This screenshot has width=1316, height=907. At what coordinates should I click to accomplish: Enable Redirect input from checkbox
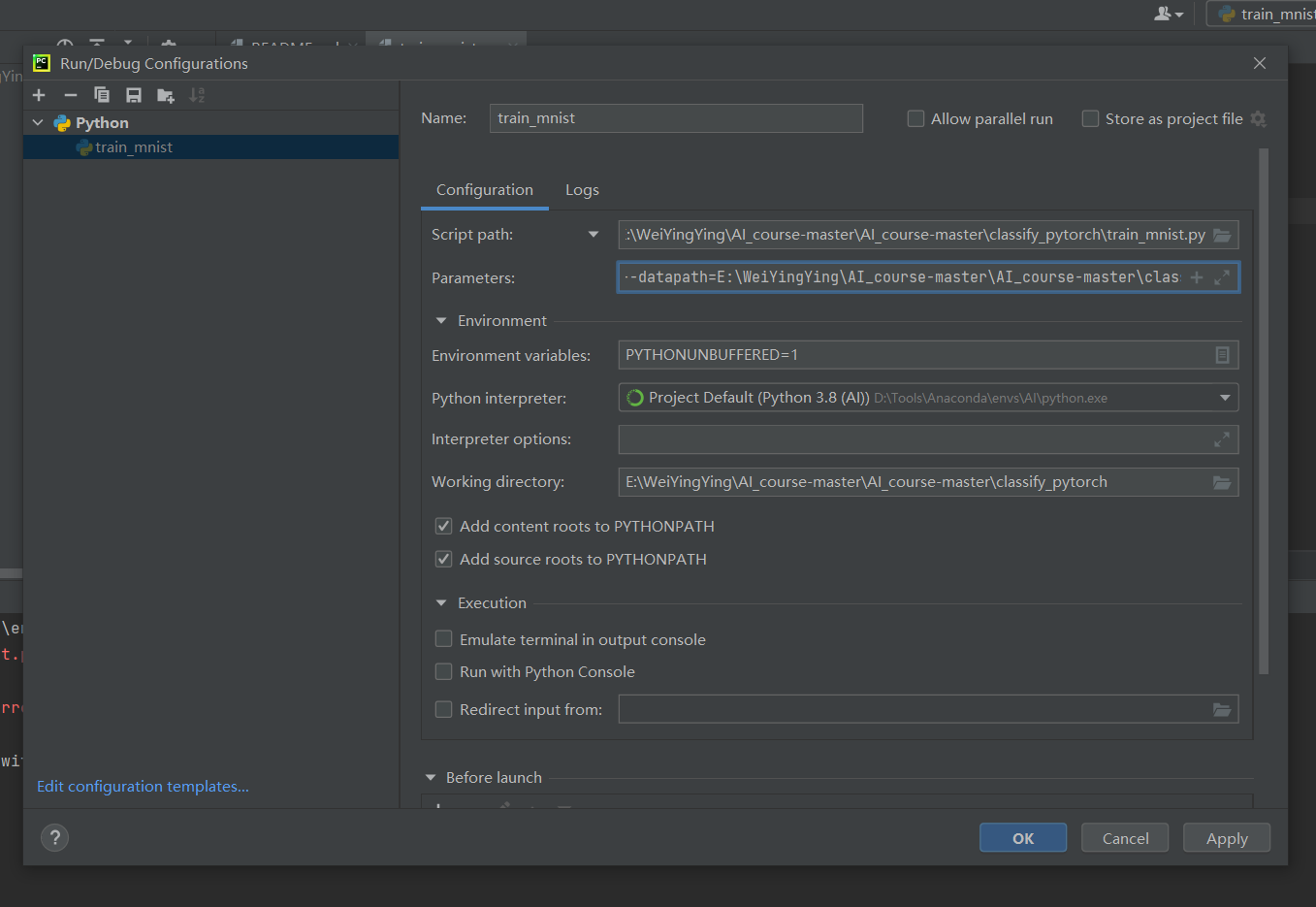443,709
